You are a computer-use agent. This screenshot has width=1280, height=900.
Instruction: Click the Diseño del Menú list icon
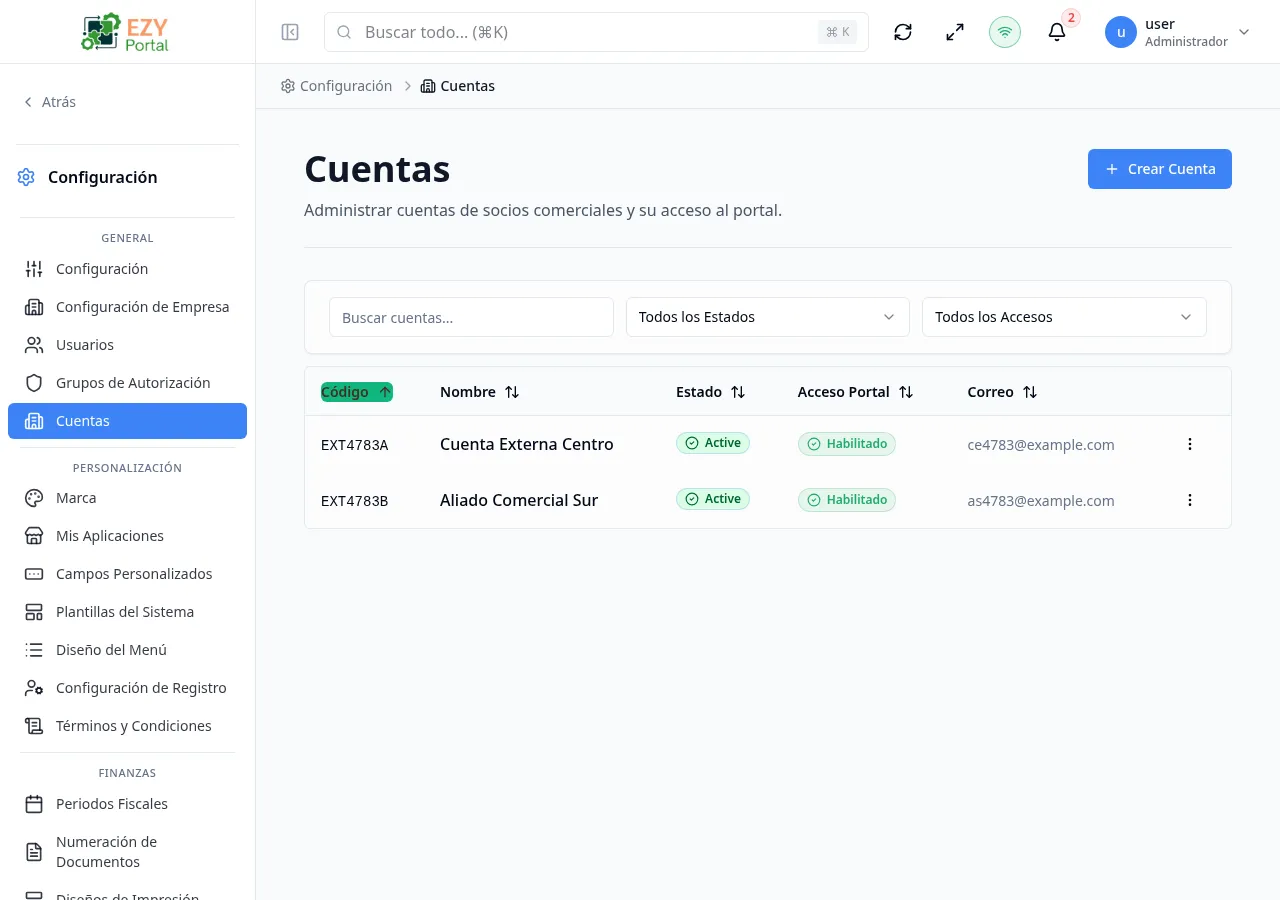pyautogui.click(x=34, y=650)
